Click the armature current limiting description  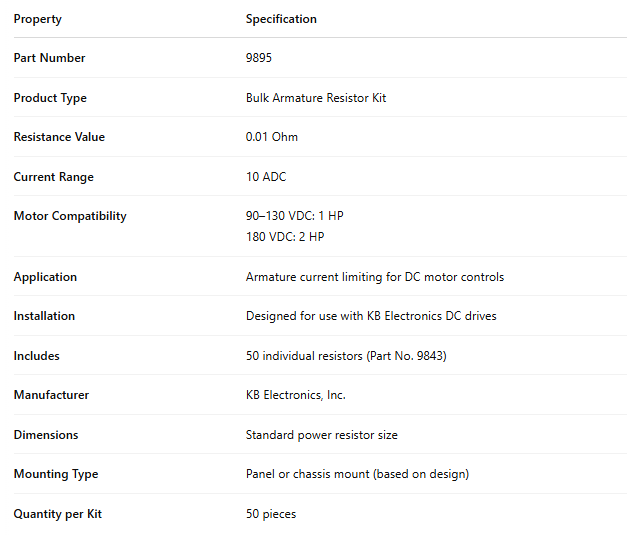coord(375,277)
